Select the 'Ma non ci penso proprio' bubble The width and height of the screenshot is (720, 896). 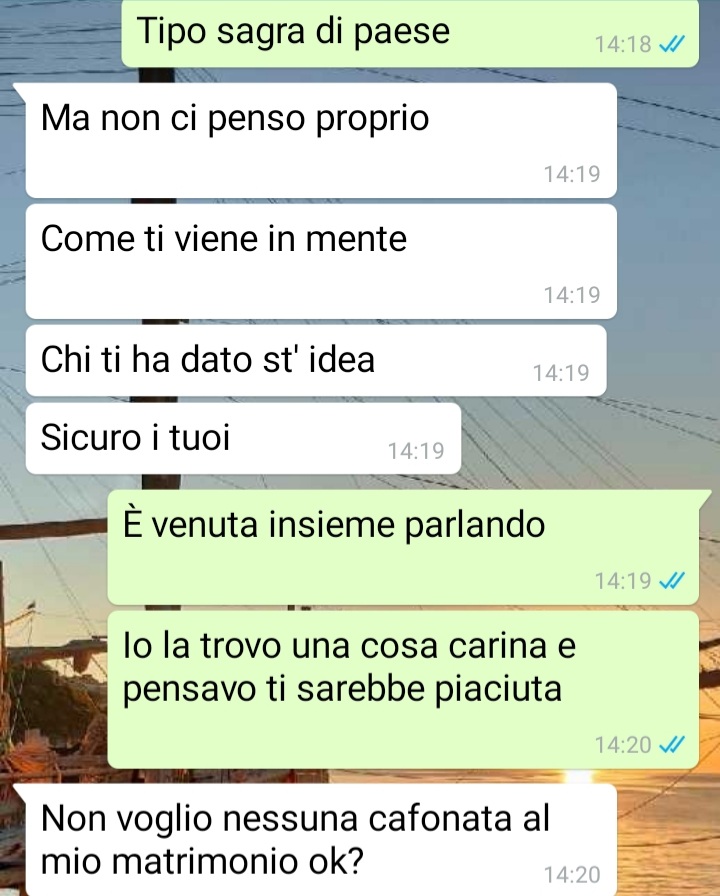pos(321,141)
